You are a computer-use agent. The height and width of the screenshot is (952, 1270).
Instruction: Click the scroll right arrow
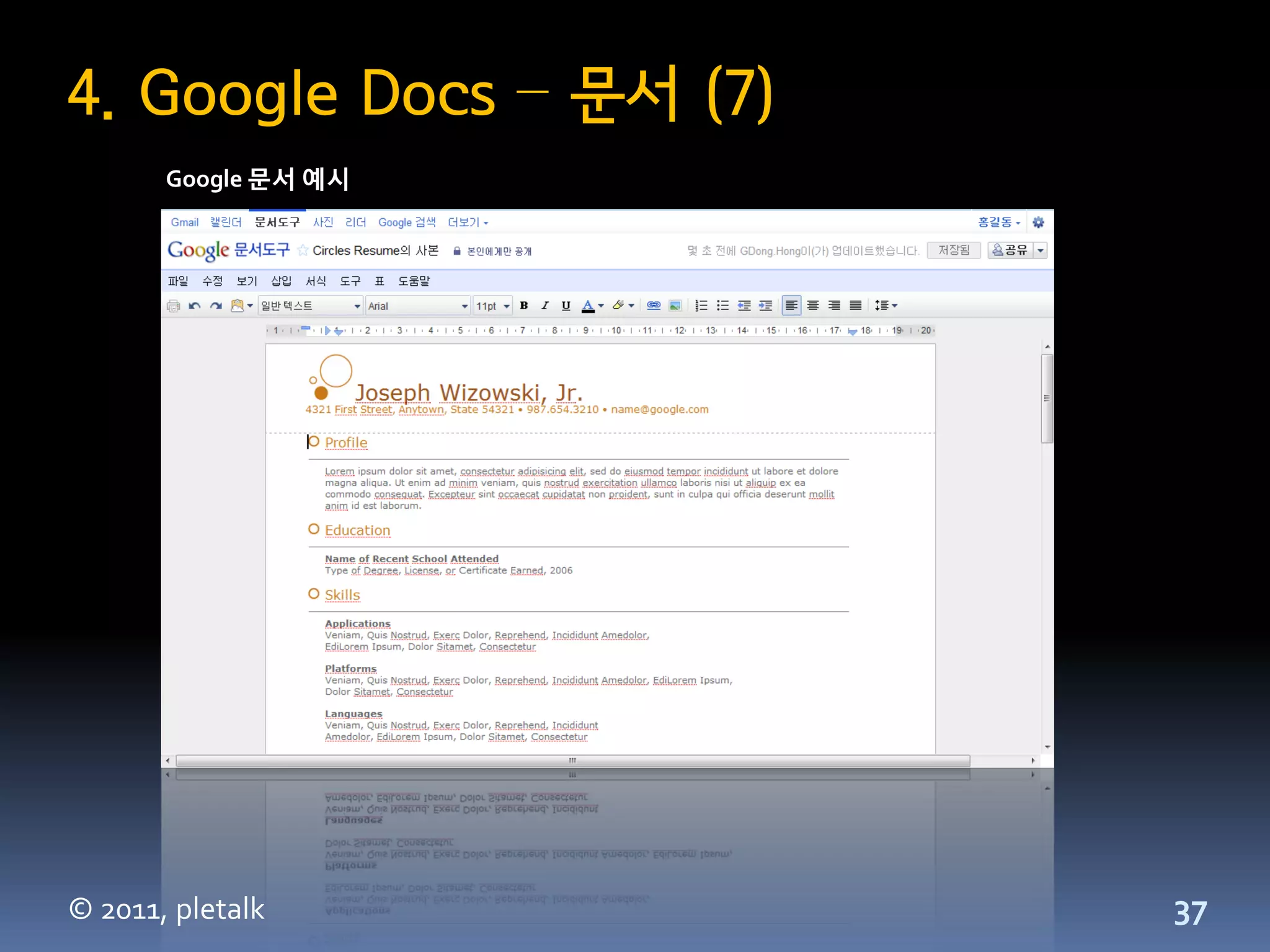click(x=1033, y=760)
